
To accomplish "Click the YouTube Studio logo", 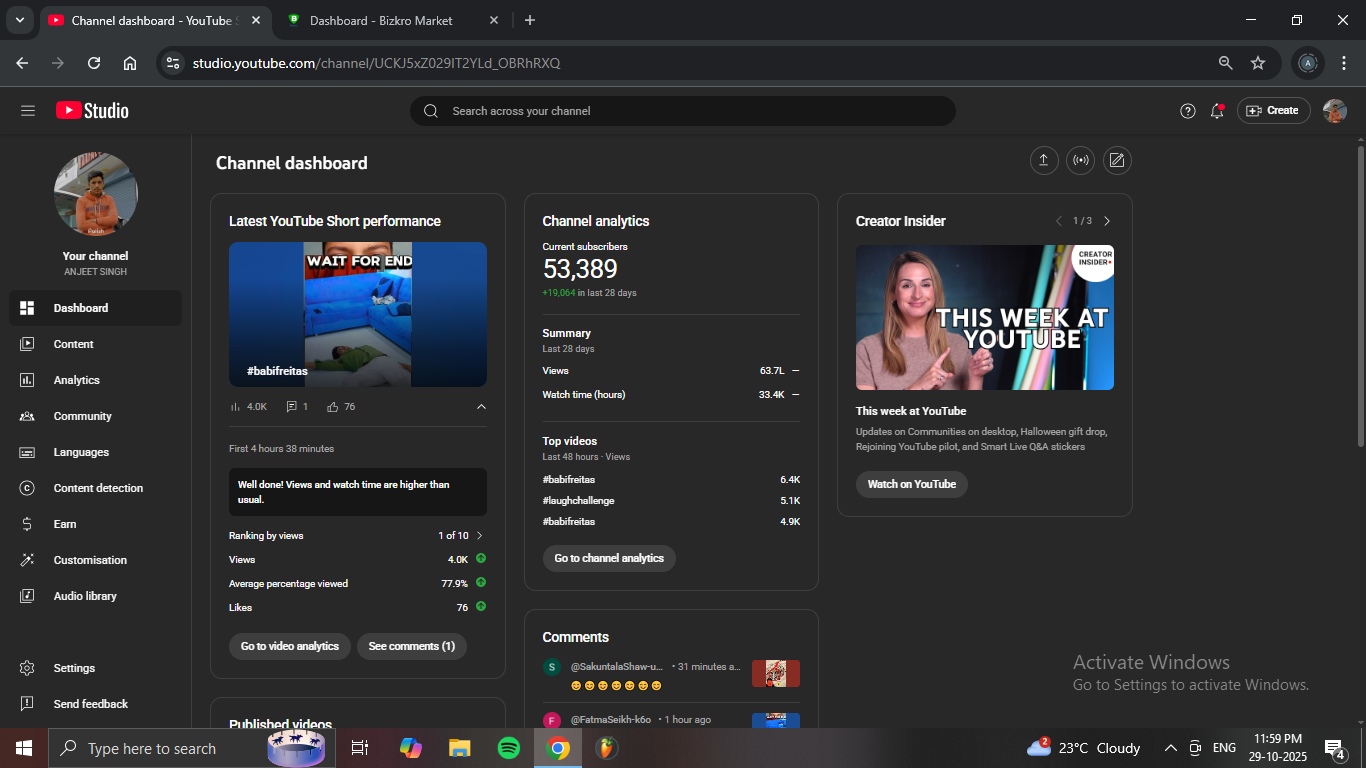I will (x=93, y=111).
